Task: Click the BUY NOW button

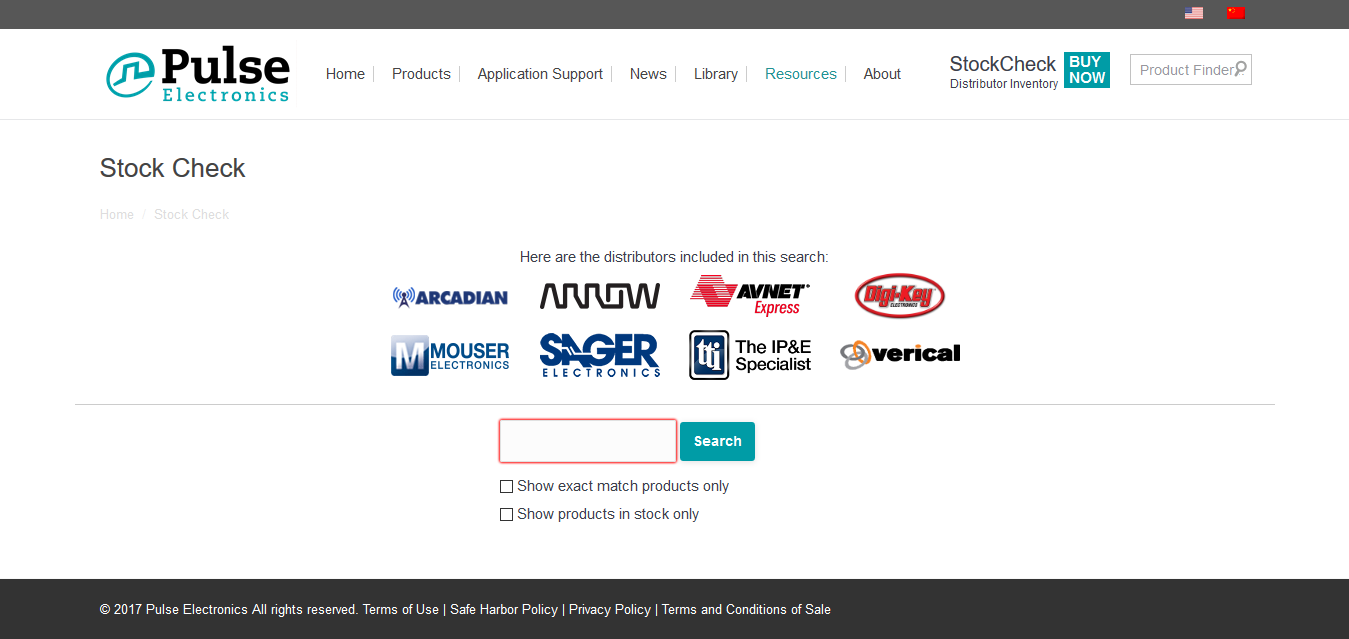Action: [x=1086, y=70]
